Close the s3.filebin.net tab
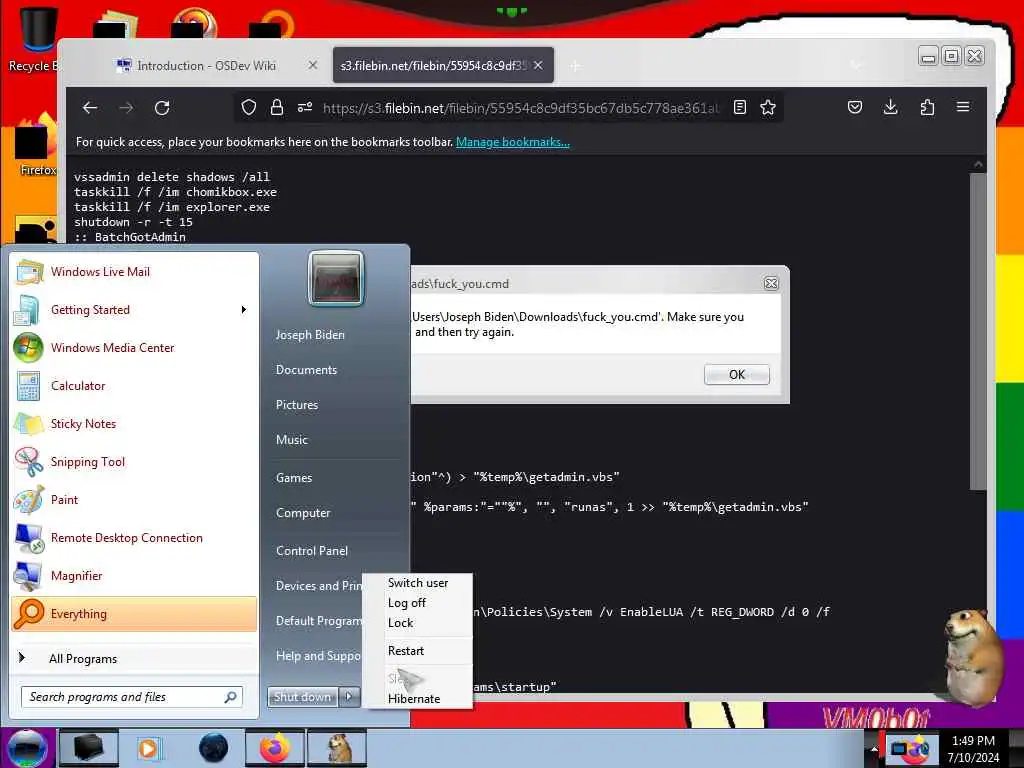 pyautogui.click(x=538, y=65)
